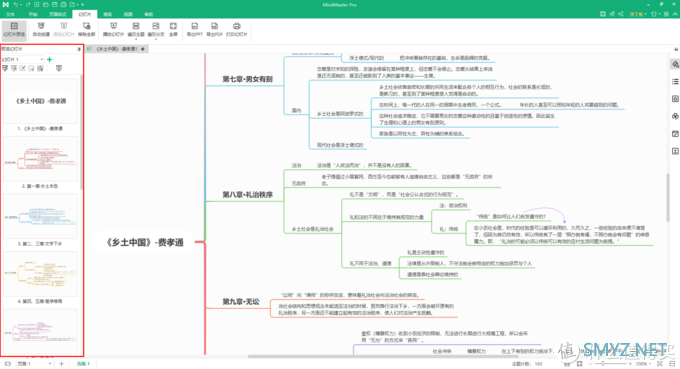Switch to the 开始 ribbon tab
This screenshot has width=680, height=369.
(33, 14)
